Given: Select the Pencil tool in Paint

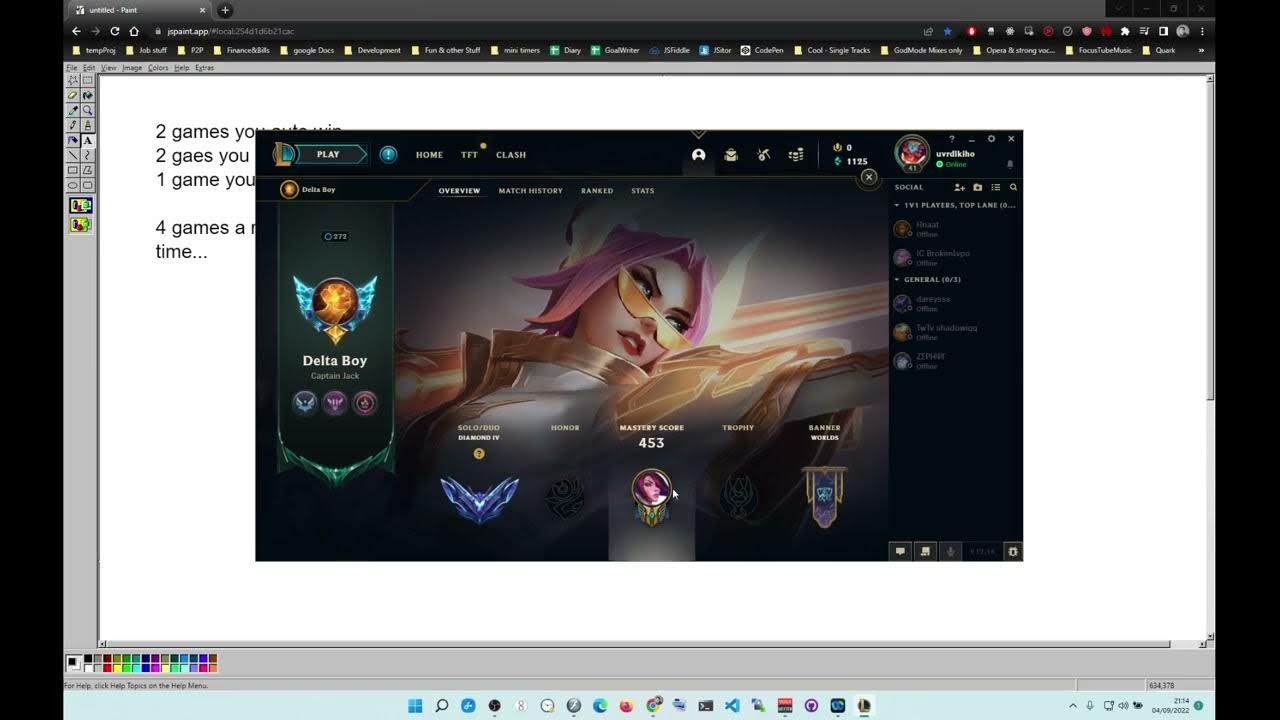Looking at the screenshot, I should pyautogui.click(x=73, y=125).
